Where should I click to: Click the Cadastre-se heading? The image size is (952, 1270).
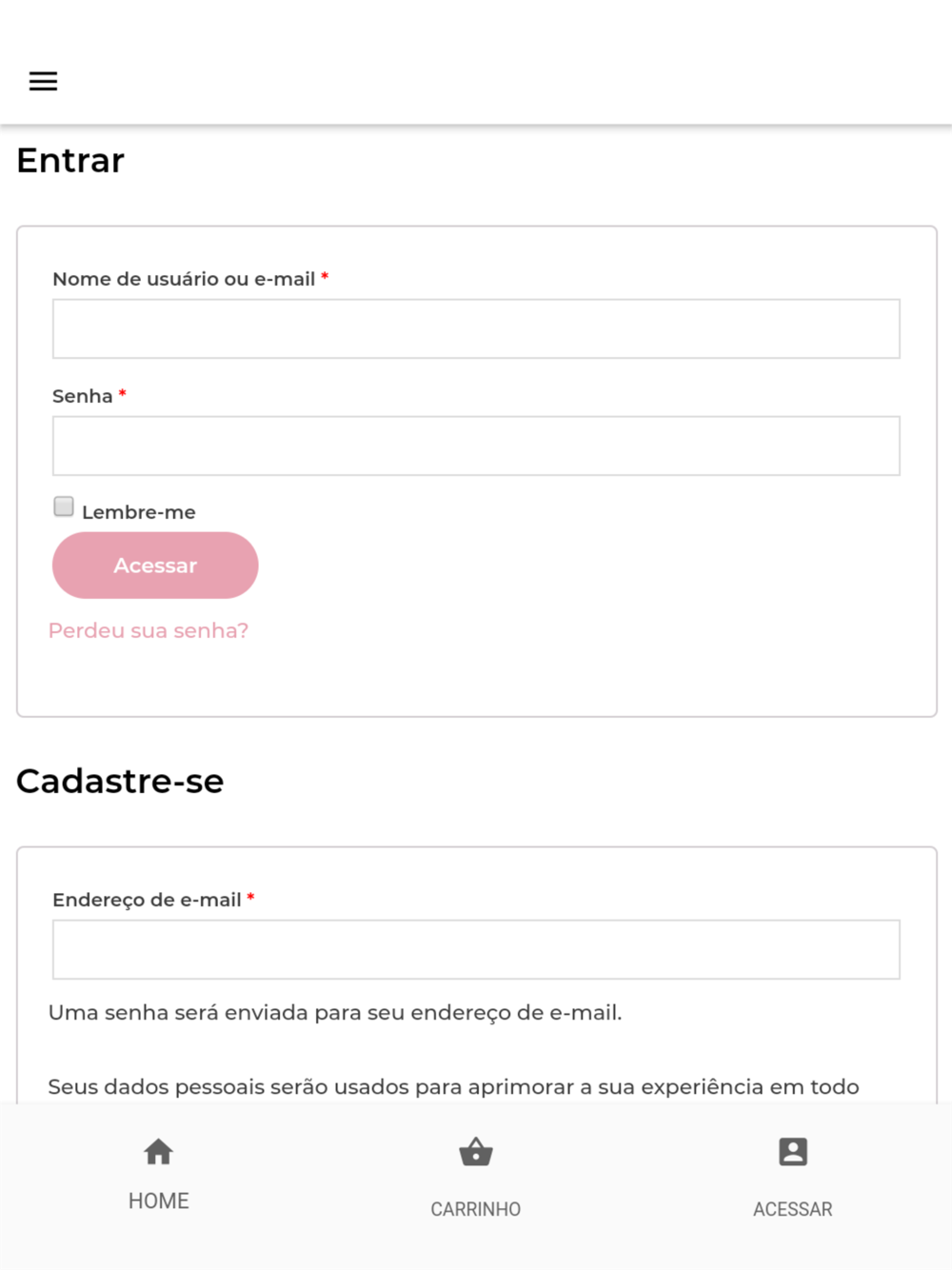[120, 781]
